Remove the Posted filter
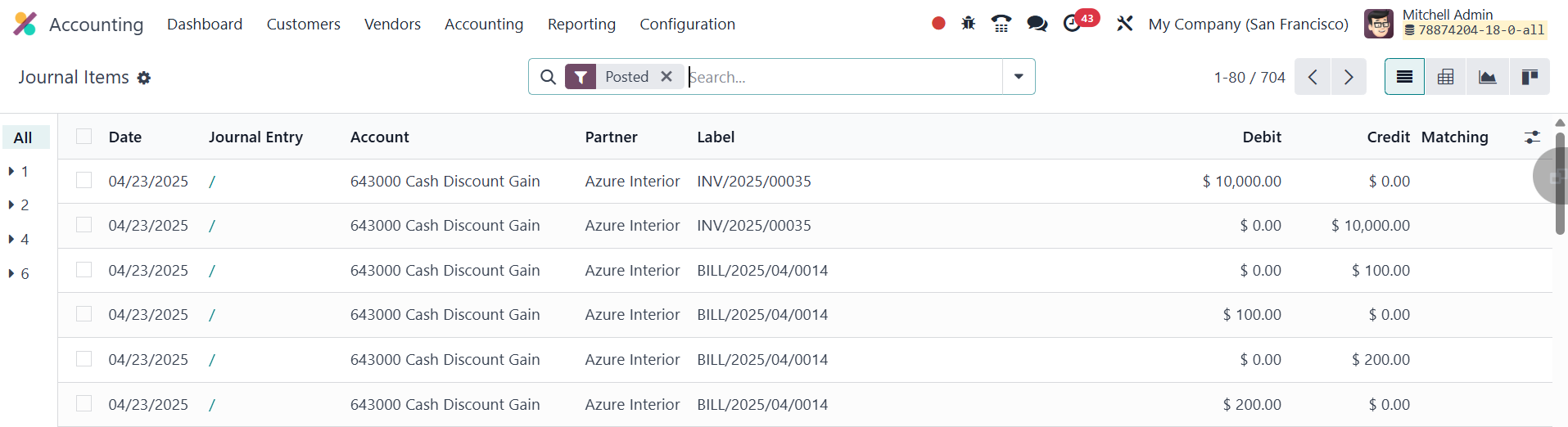 667,76
